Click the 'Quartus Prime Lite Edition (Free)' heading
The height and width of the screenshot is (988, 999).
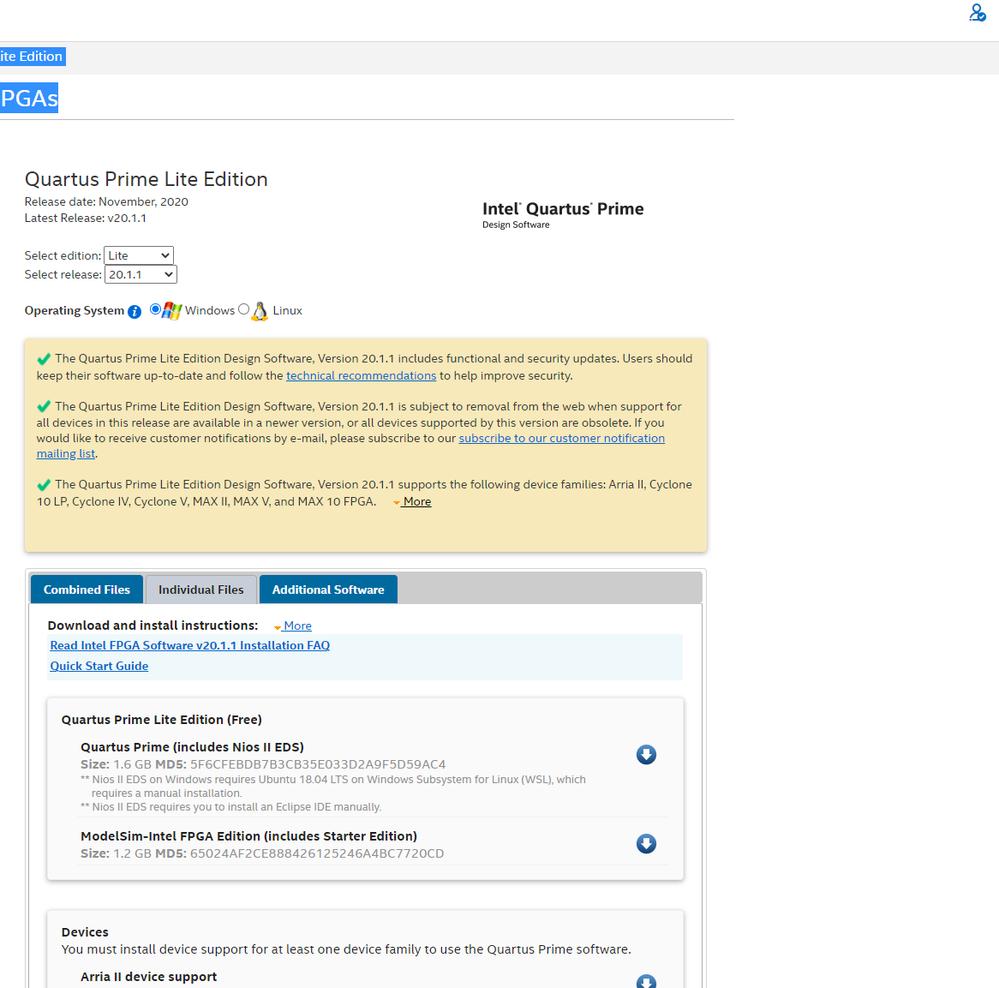pyautogui.click(x=162, y=720)
